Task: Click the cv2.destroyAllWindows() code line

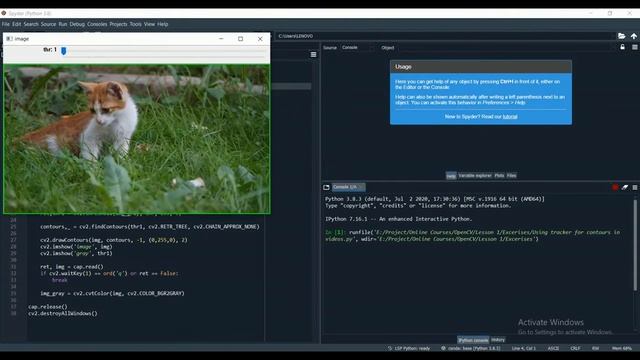Action: point(63,313)
